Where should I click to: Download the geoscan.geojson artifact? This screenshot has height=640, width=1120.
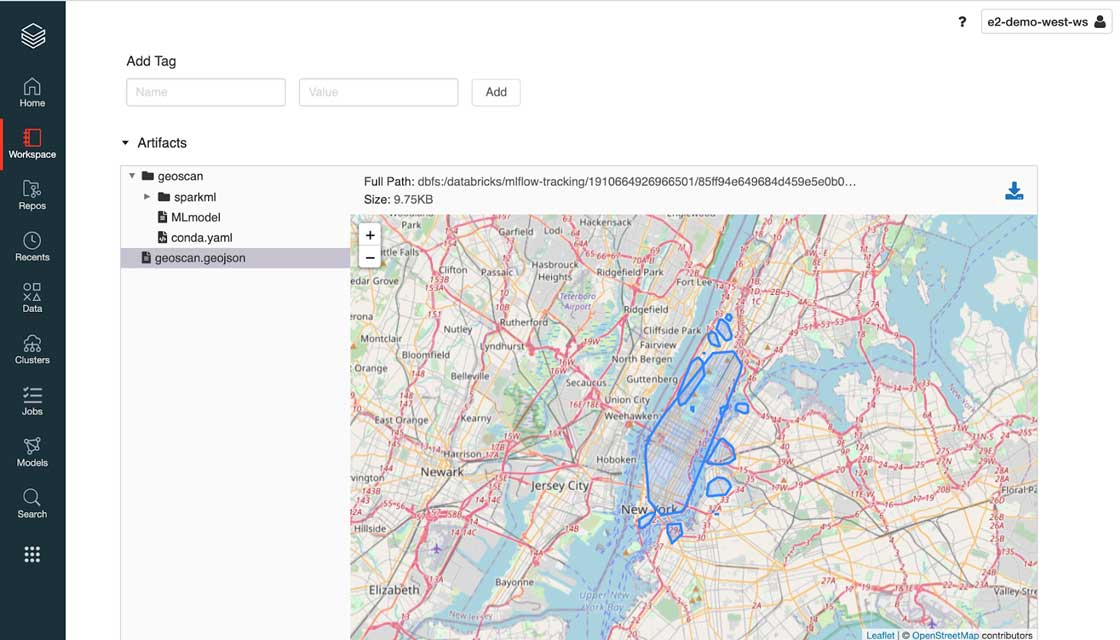(x=1014, y=191)
